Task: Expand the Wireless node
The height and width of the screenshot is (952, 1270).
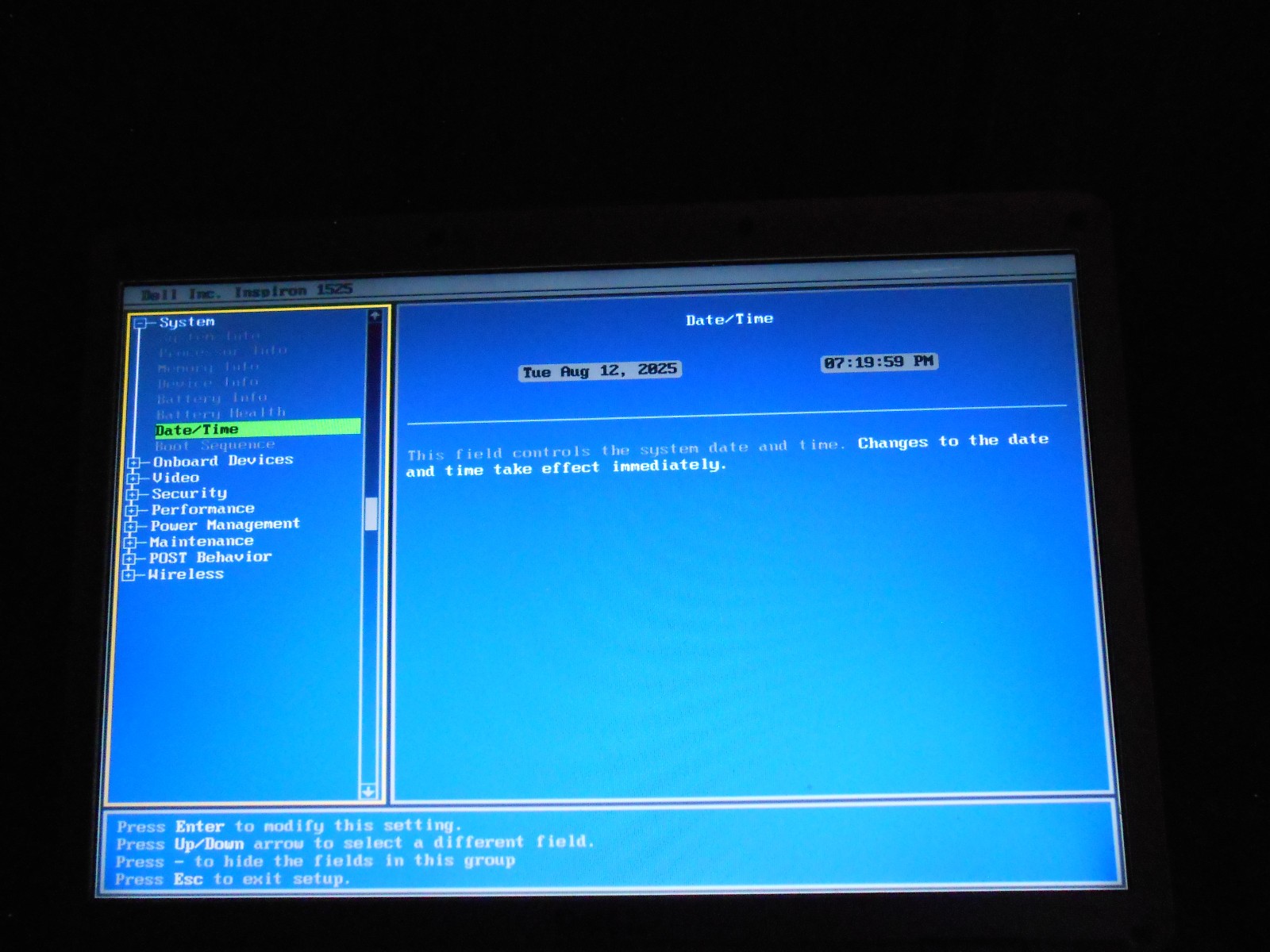Action: pyautogui.click(x=129, y=575)
